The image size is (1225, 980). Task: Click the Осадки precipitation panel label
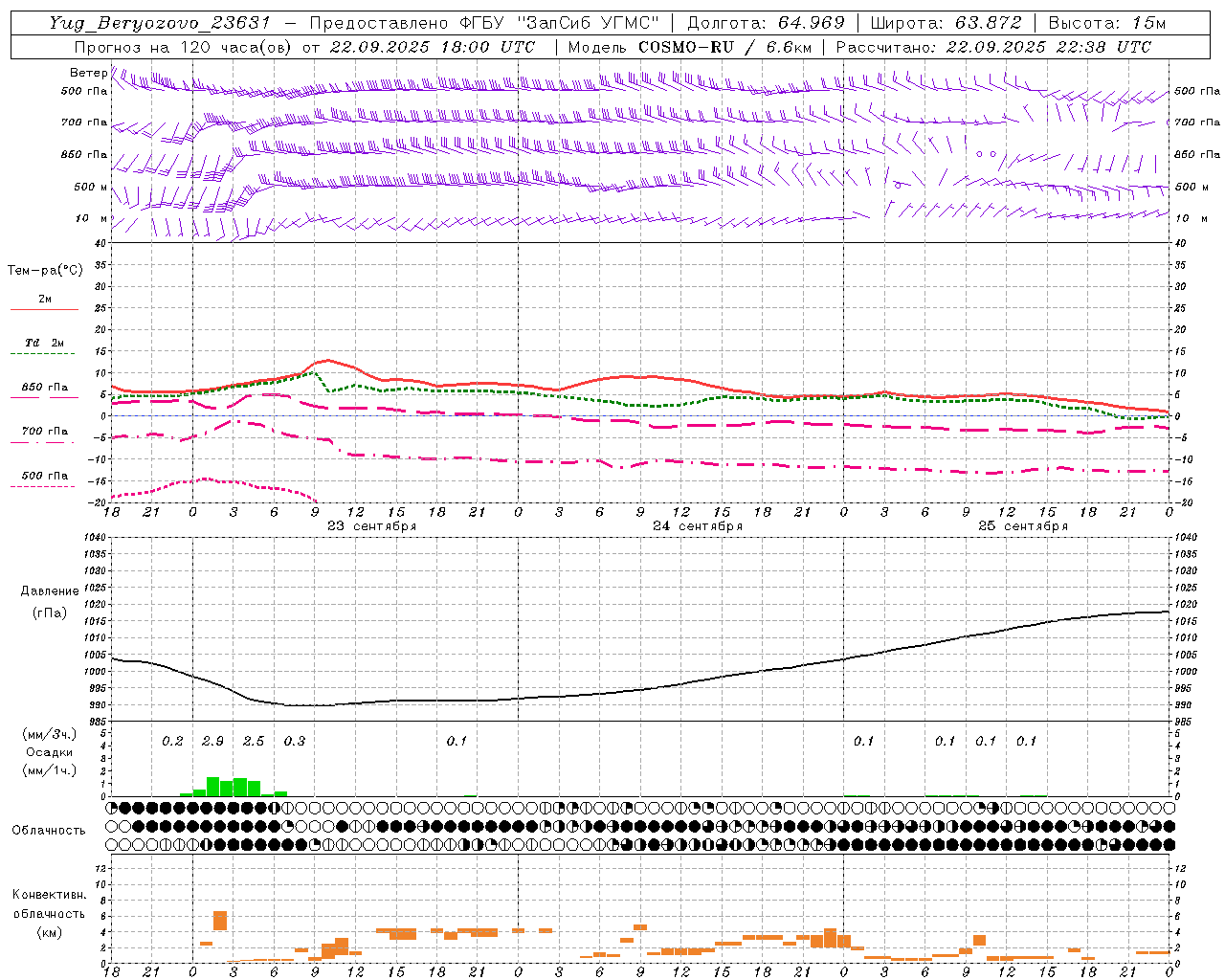coord(49,752)
